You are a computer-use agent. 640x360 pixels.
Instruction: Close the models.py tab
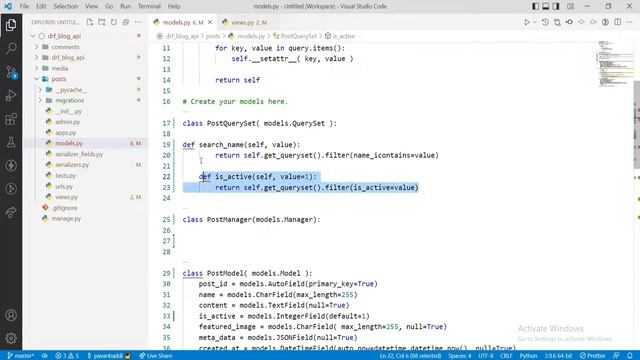210,22
